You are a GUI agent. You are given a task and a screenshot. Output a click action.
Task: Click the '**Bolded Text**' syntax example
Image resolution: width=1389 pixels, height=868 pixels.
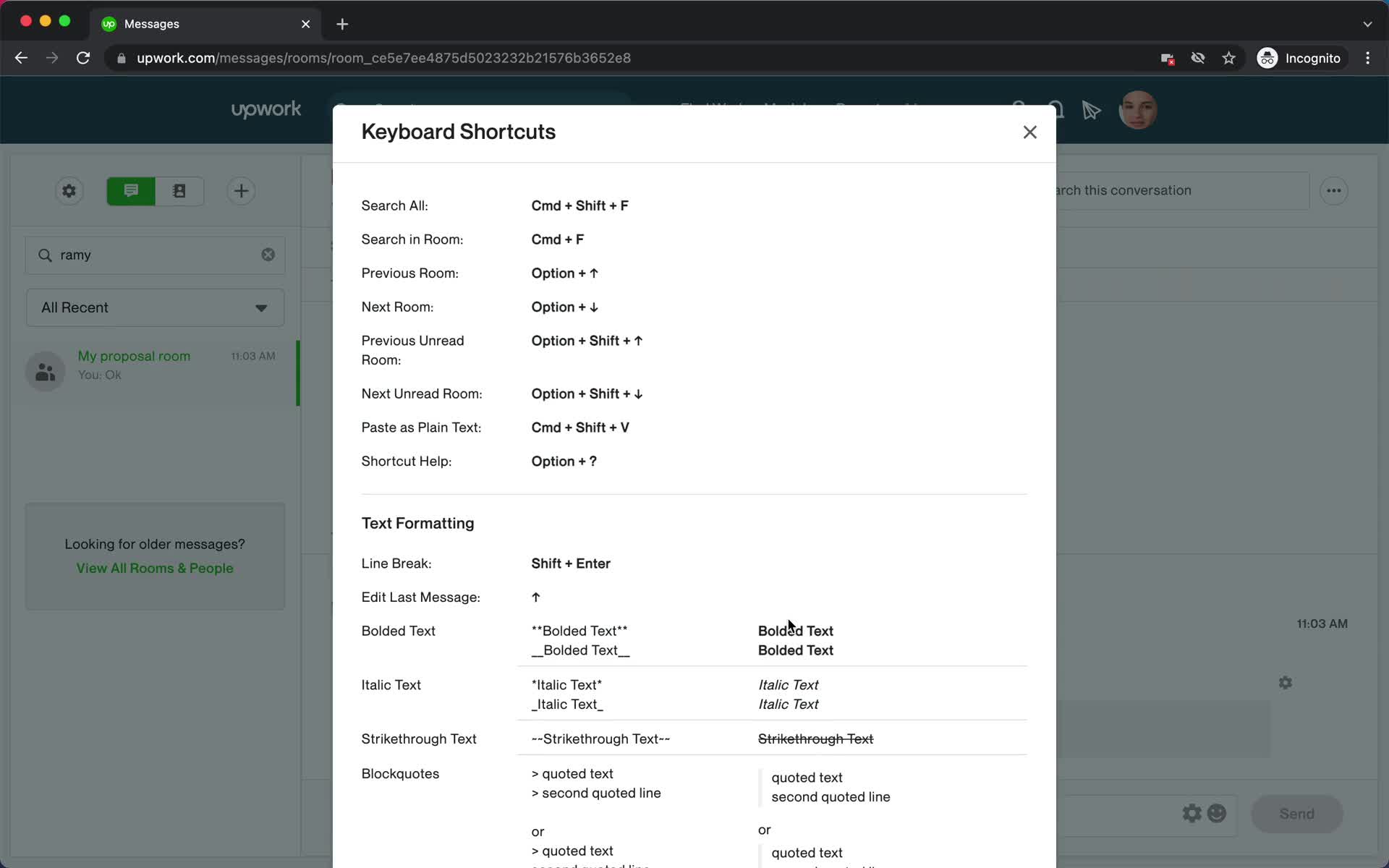click(579, 631)
